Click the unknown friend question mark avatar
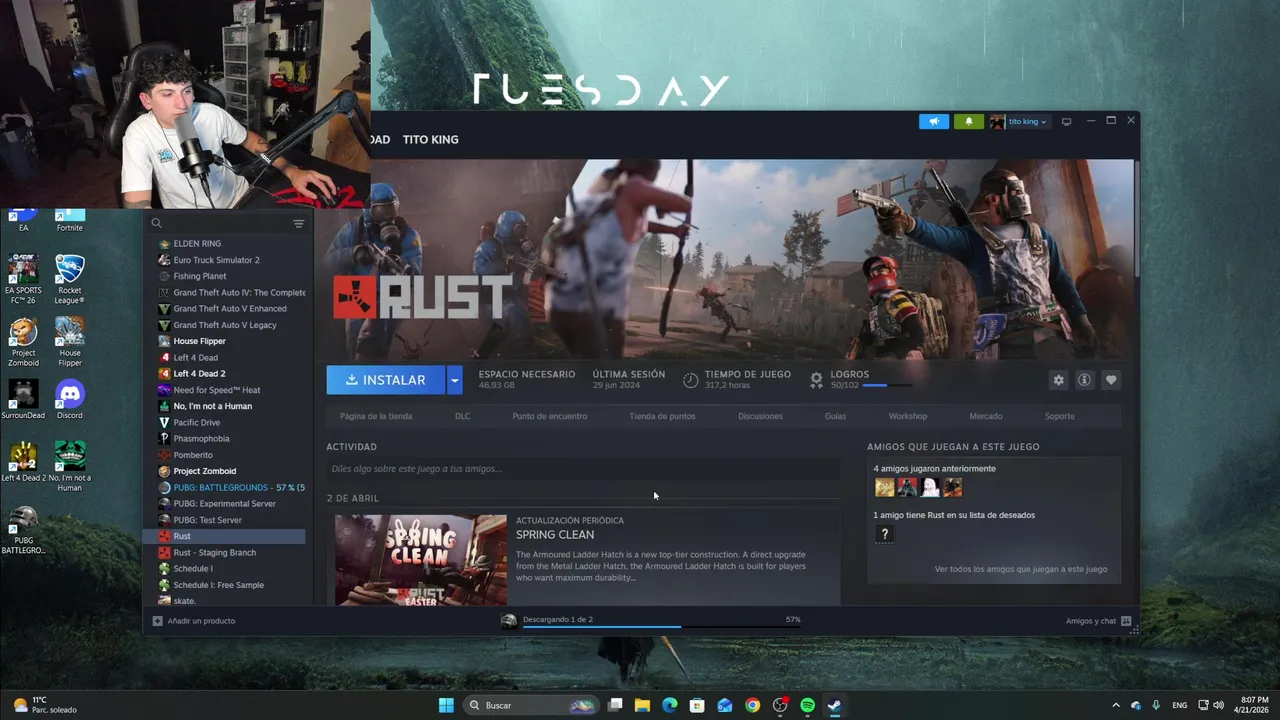1280x720 pixels. tap(884, 534)
